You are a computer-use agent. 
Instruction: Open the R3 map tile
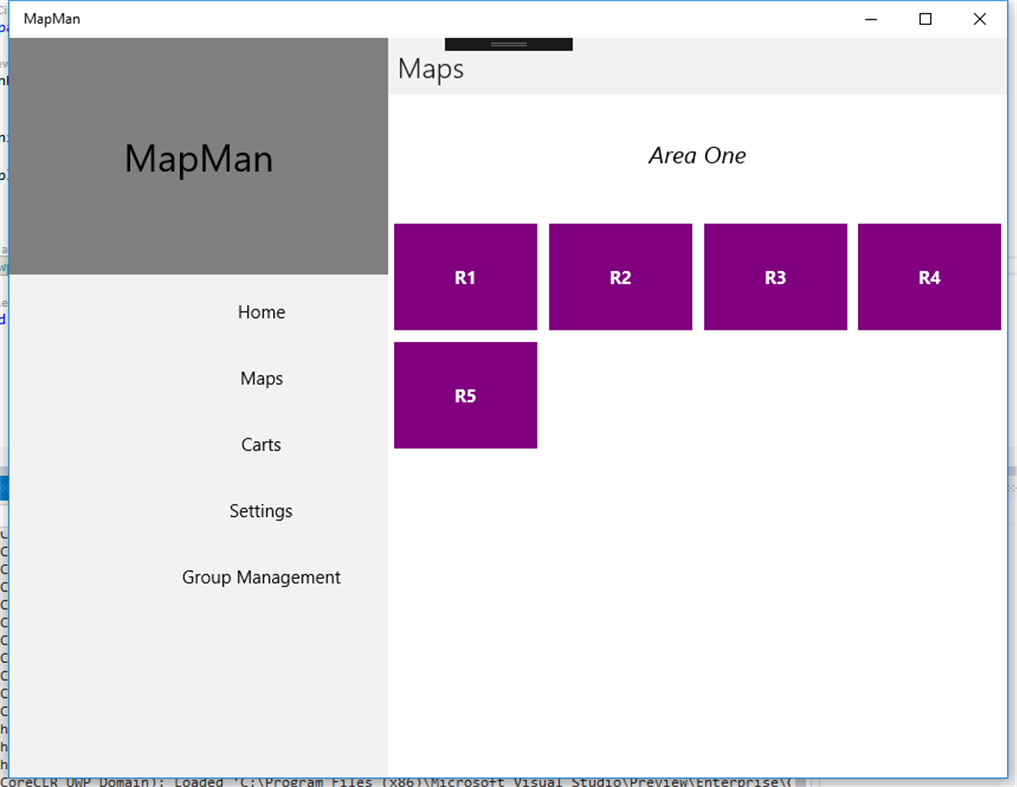point(775,277)
